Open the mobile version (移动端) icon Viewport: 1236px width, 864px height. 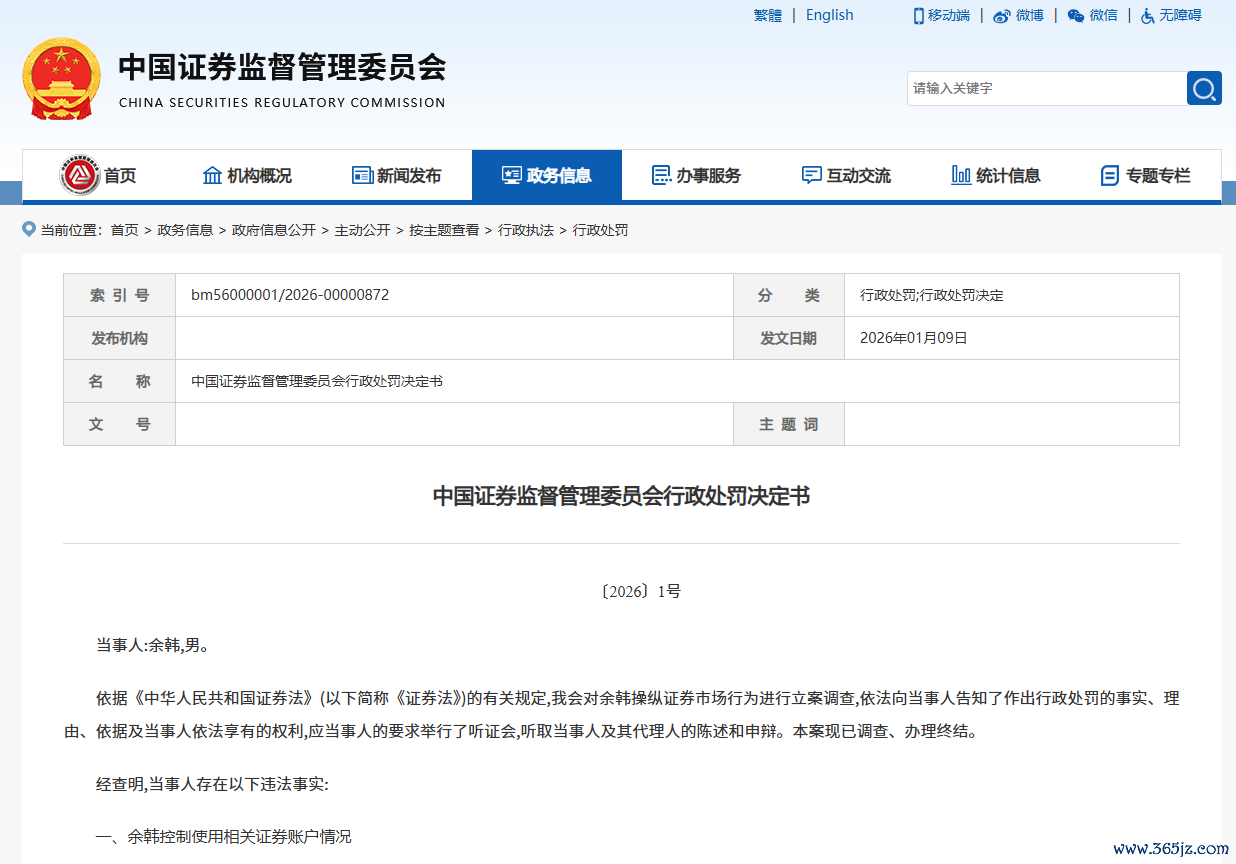919,15
